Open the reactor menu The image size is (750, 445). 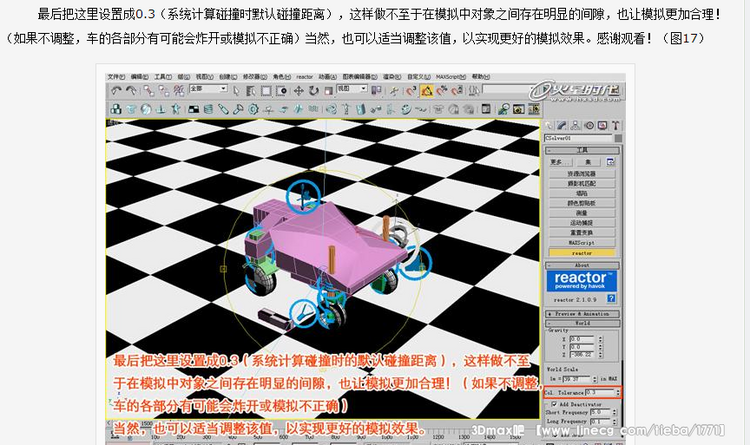(304, 77)
